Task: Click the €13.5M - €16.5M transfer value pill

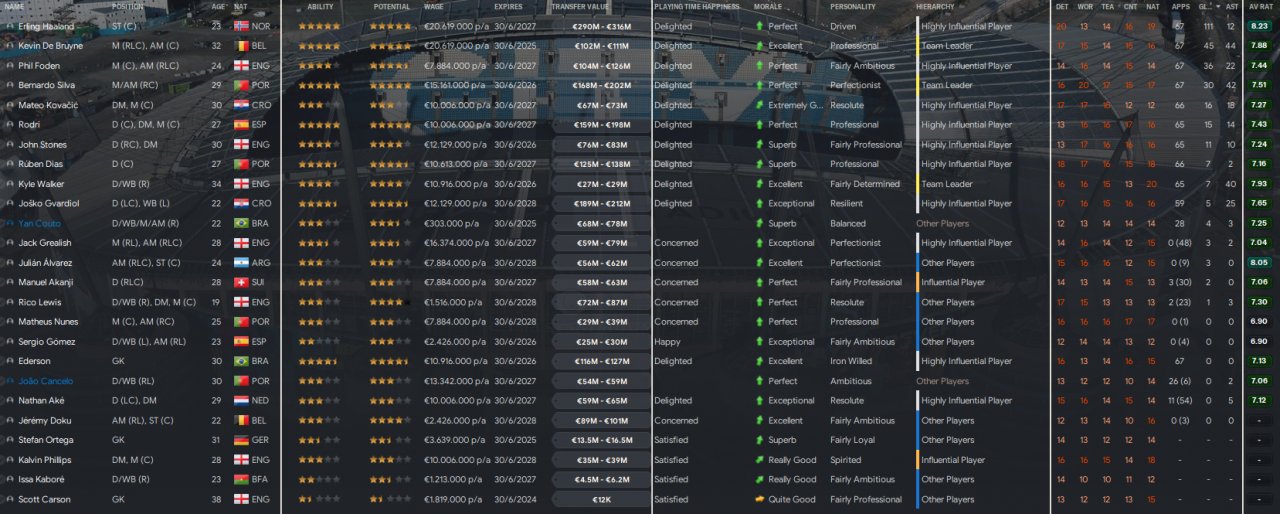Action: (600, 440)
